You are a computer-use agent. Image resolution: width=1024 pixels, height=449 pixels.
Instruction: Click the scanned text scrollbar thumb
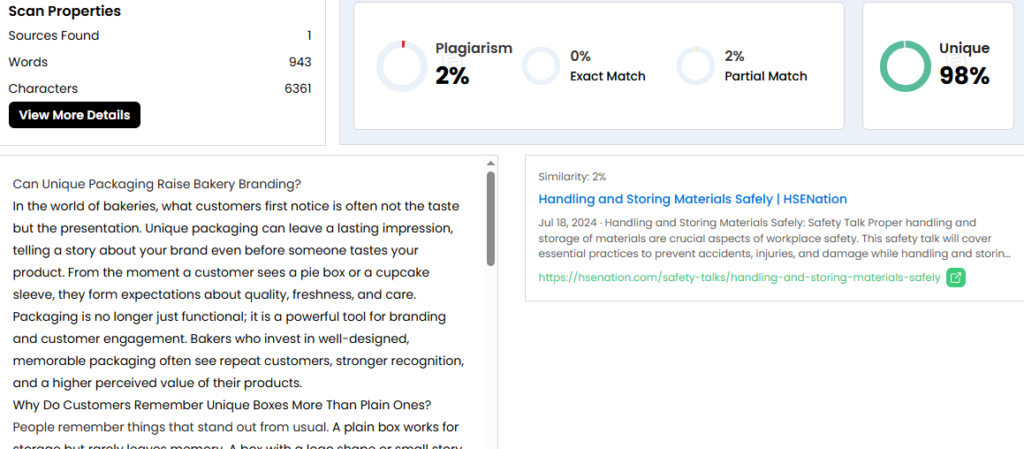[490, 217]
